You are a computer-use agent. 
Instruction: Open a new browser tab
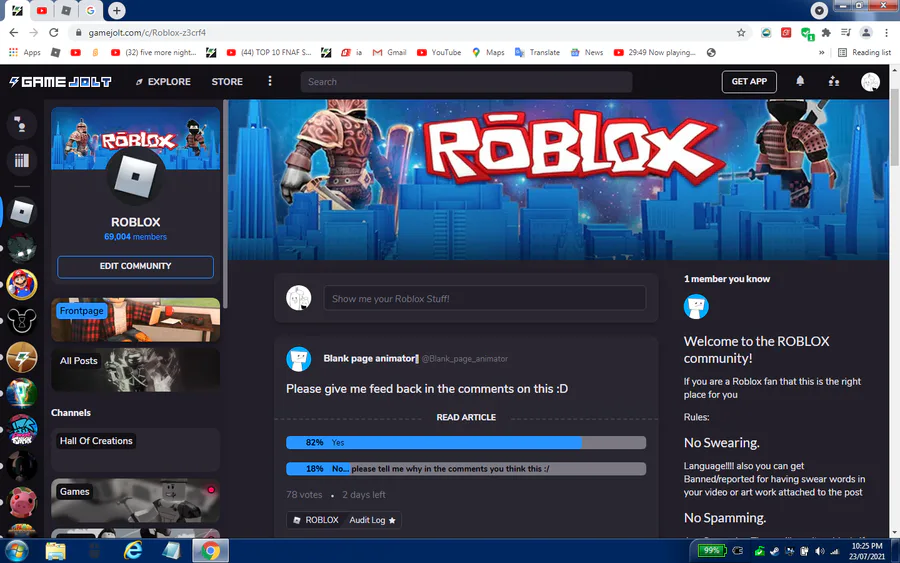pyautogui.click(x=117, y=10)
